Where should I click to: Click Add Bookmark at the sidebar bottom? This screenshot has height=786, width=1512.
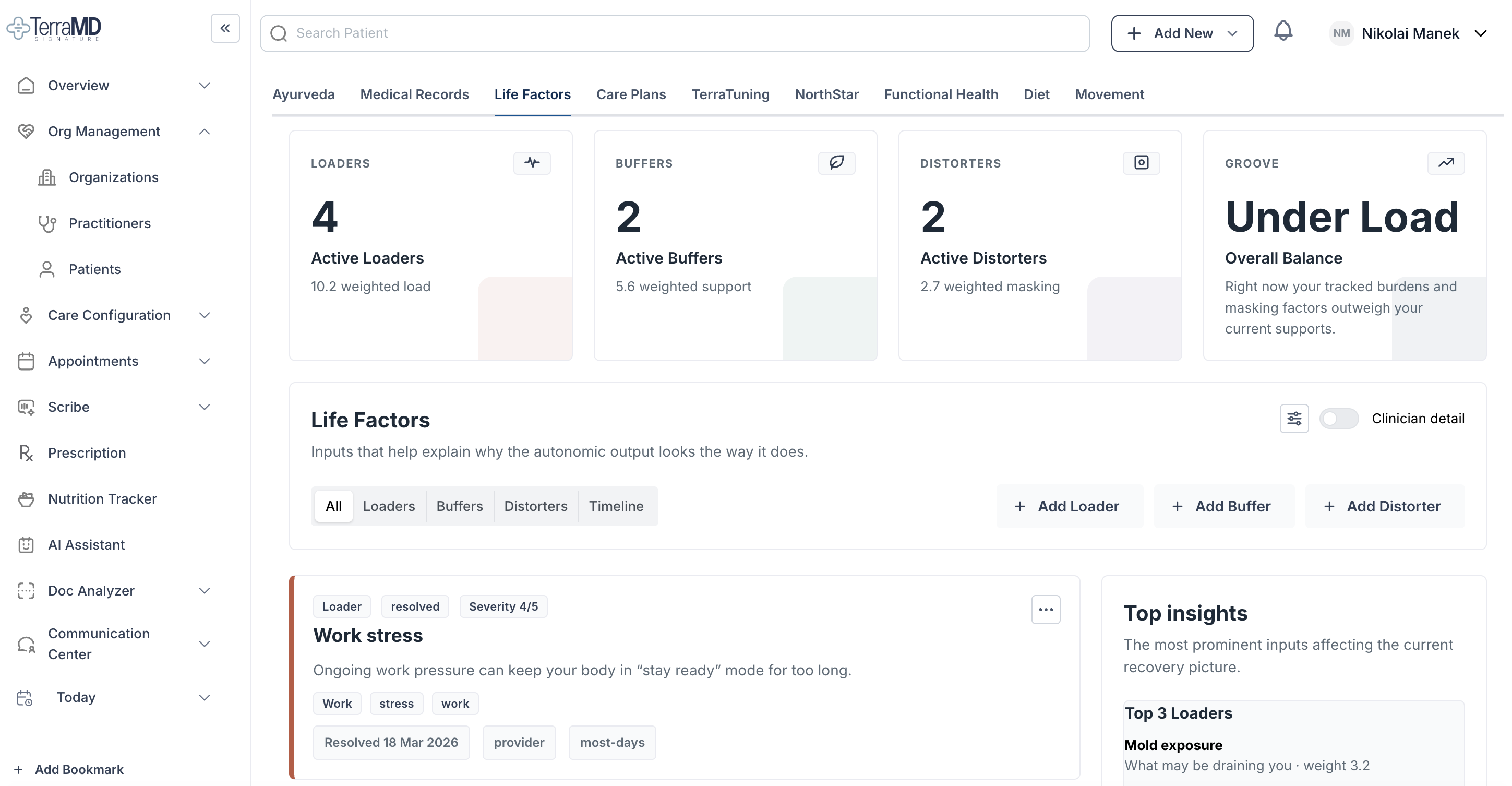[x=78, y=769]
